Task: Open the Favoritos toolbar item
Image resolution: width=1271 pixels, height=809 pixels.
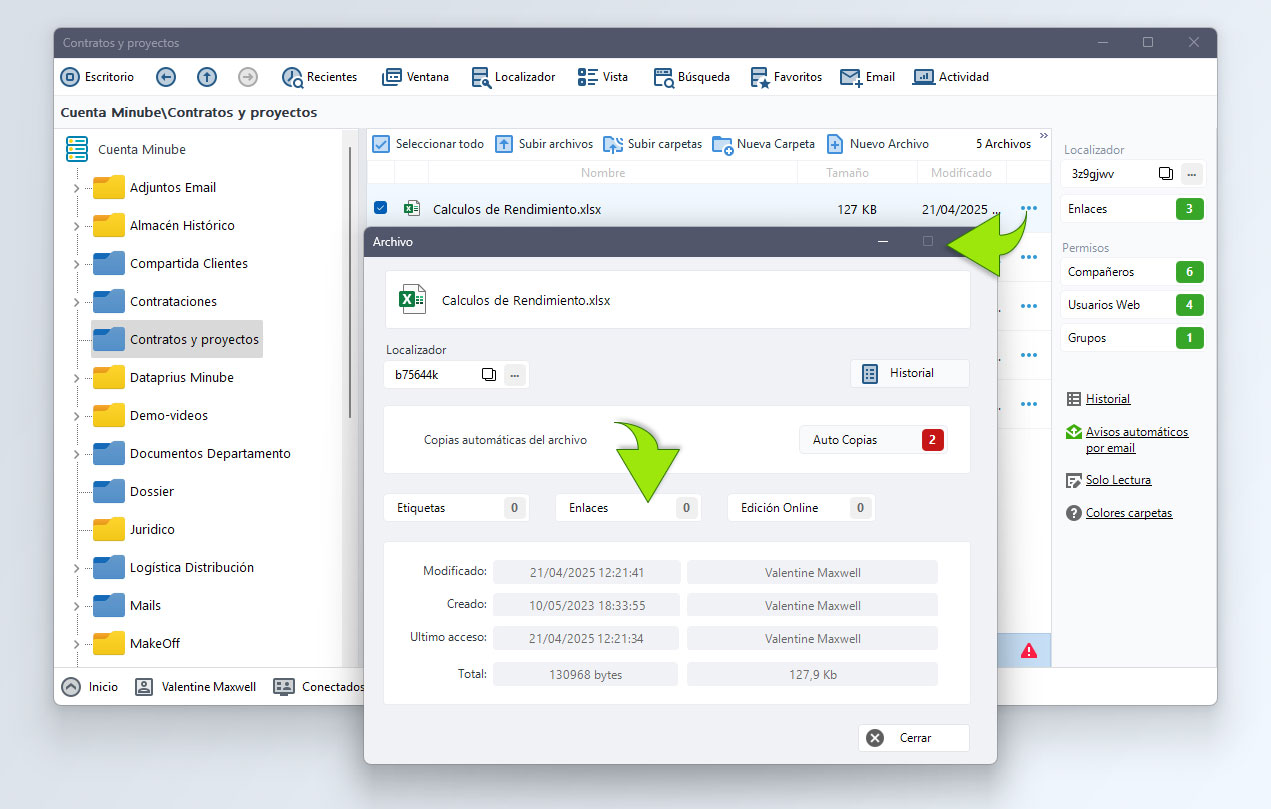Action: (x=785, y=77)
